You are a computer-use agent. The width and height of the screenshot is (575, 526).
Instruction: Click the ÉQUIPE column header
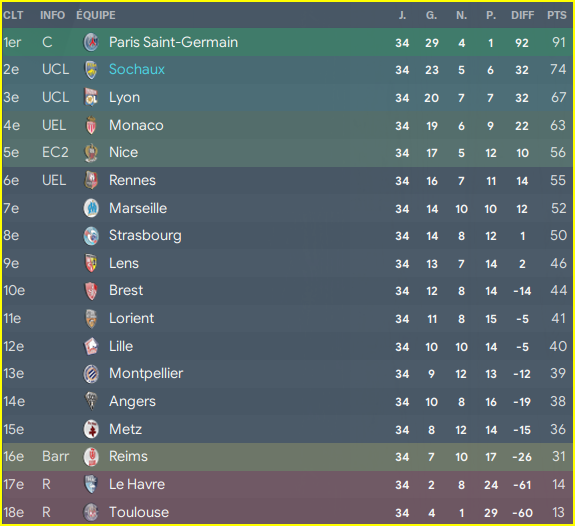[96, 15]
